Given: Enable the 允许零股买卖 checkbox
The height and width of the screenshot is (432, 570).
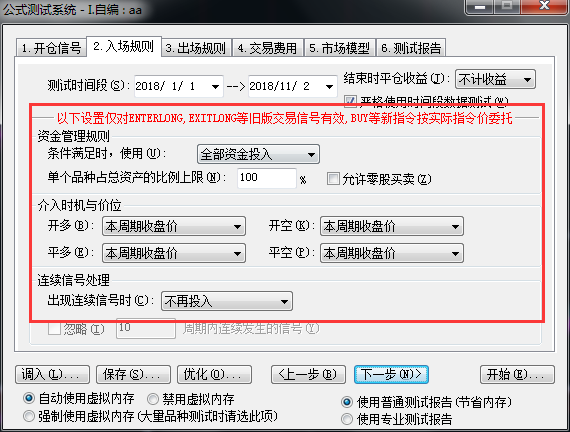Looking at the screenshot, I should [333, 179].
